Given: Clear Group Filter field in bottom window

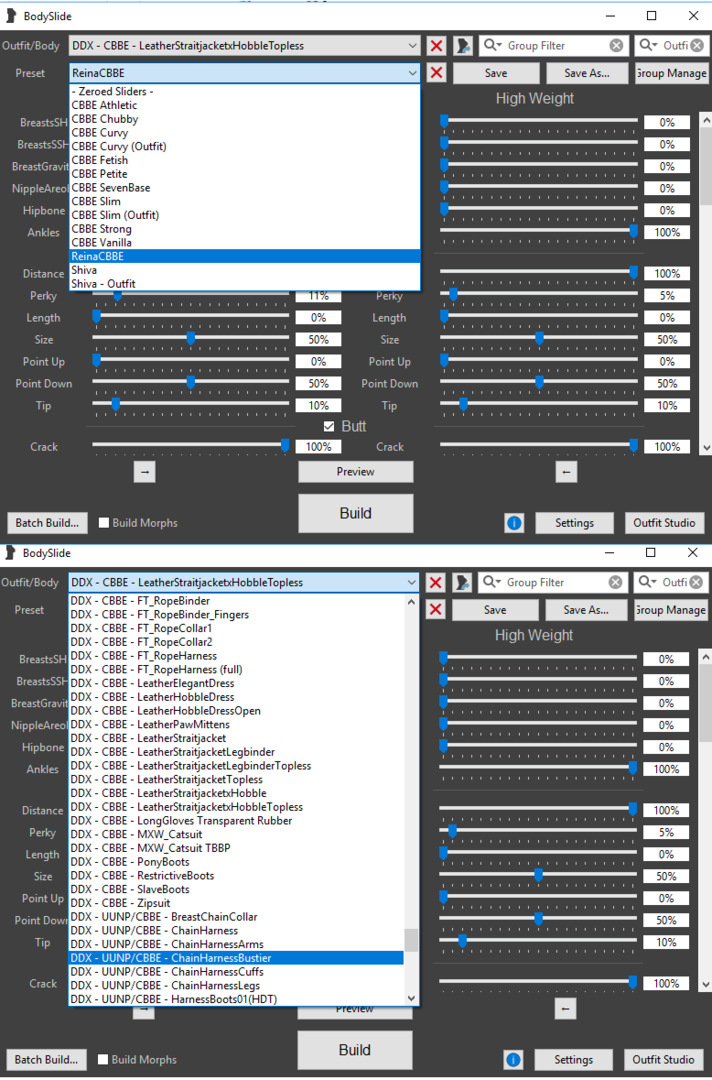Looking at the screenshot, I should [616, 582].
